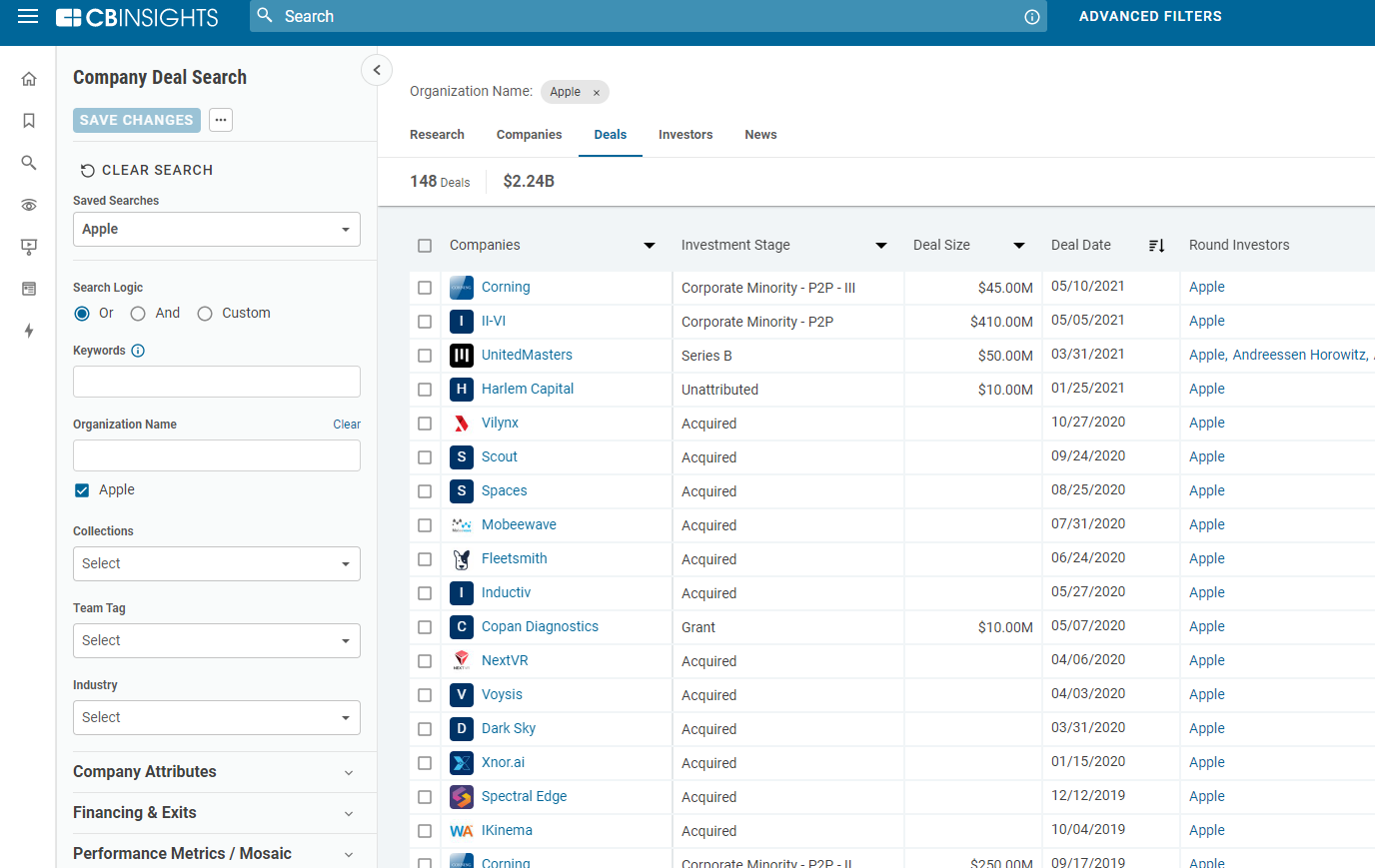The image size is (1375, 868).
Task: Go to Home in the sidebar
Action: (29, 79)
